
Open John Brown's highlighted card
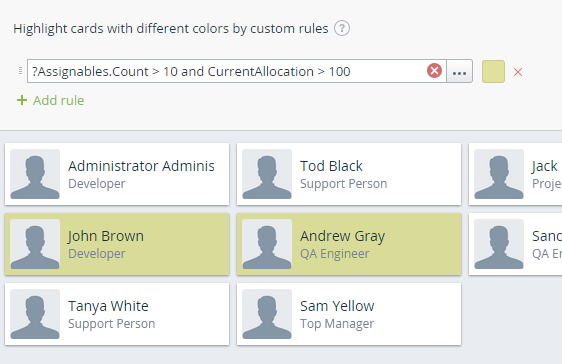(117, 244)
